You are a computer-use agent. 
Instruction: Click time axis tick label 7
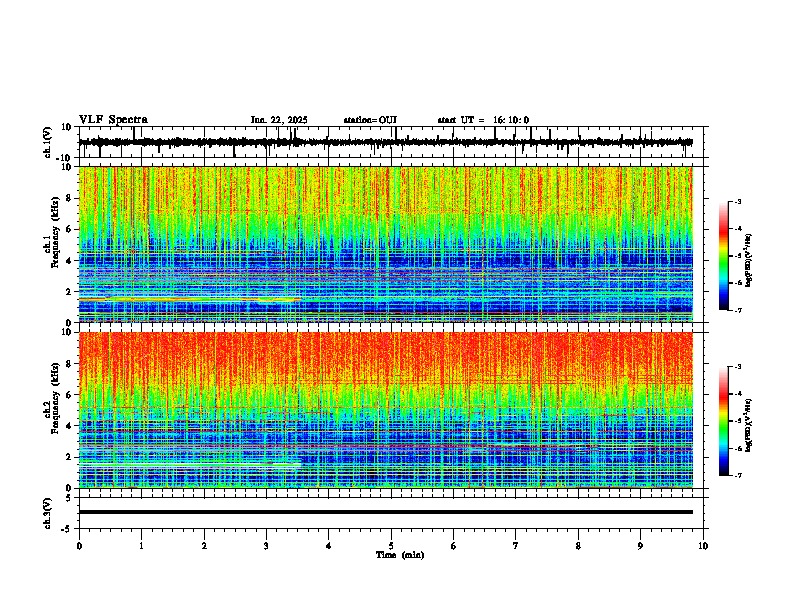(516, 546)
